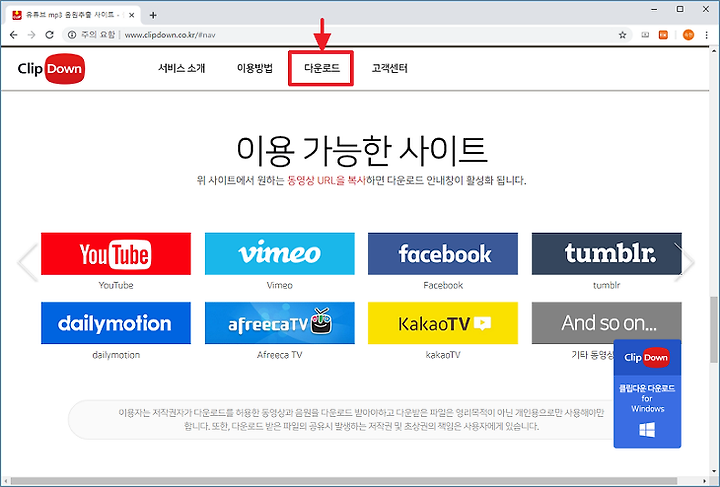Click the horizontal scrollbar at bottom
This screenshot has width=720, height=487.
point(344,481)
